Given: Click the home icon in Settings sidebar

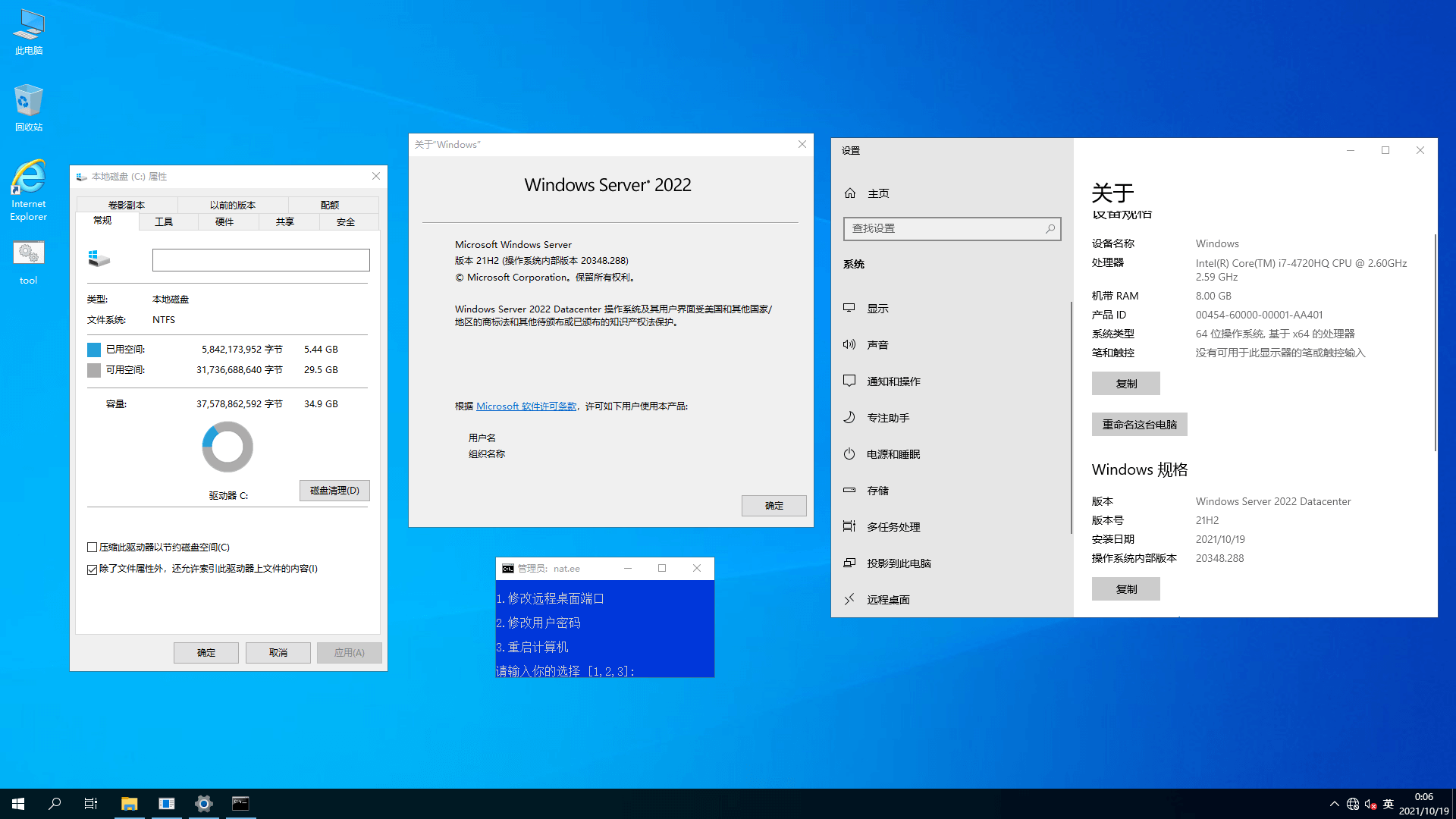Looking at the screenshot, I should click(x=850, y=193).
